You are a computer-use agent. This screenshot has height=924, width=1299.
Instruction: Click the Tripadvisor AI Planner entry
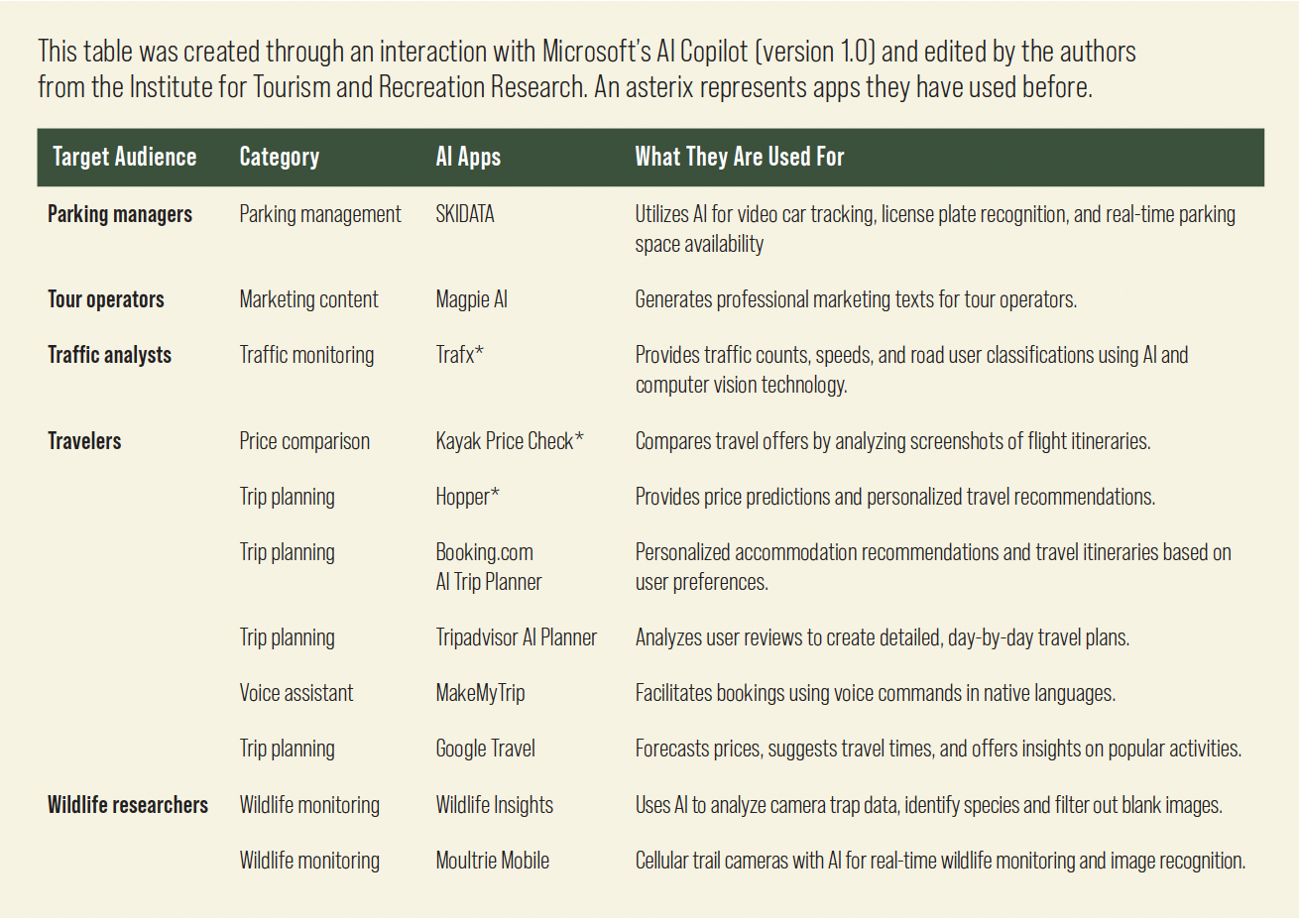tap(516, 637)
